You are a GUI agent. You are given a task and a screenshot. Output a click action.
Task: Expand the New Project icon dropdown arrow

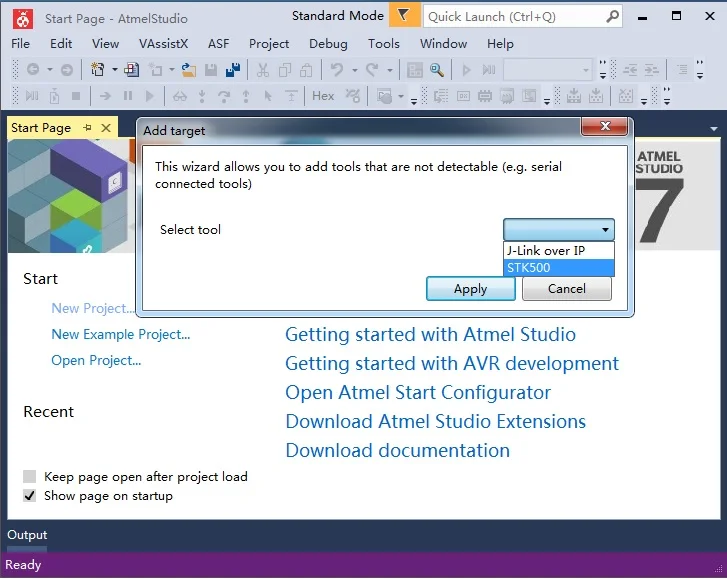pyautogui.click(x=115, y=70)
